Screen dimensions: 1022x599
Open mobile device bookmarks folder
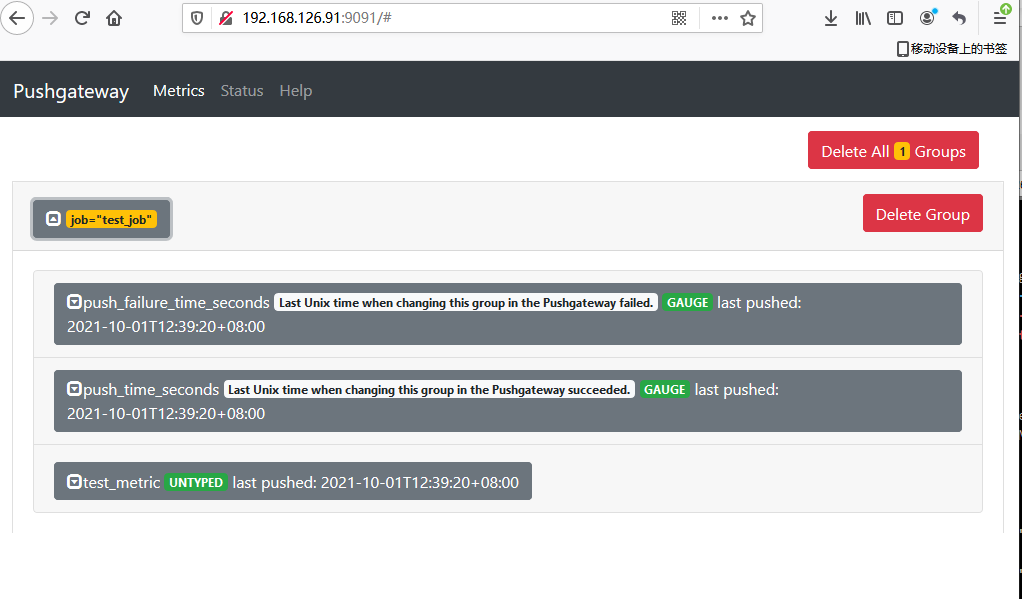click(x=952, y=48)
